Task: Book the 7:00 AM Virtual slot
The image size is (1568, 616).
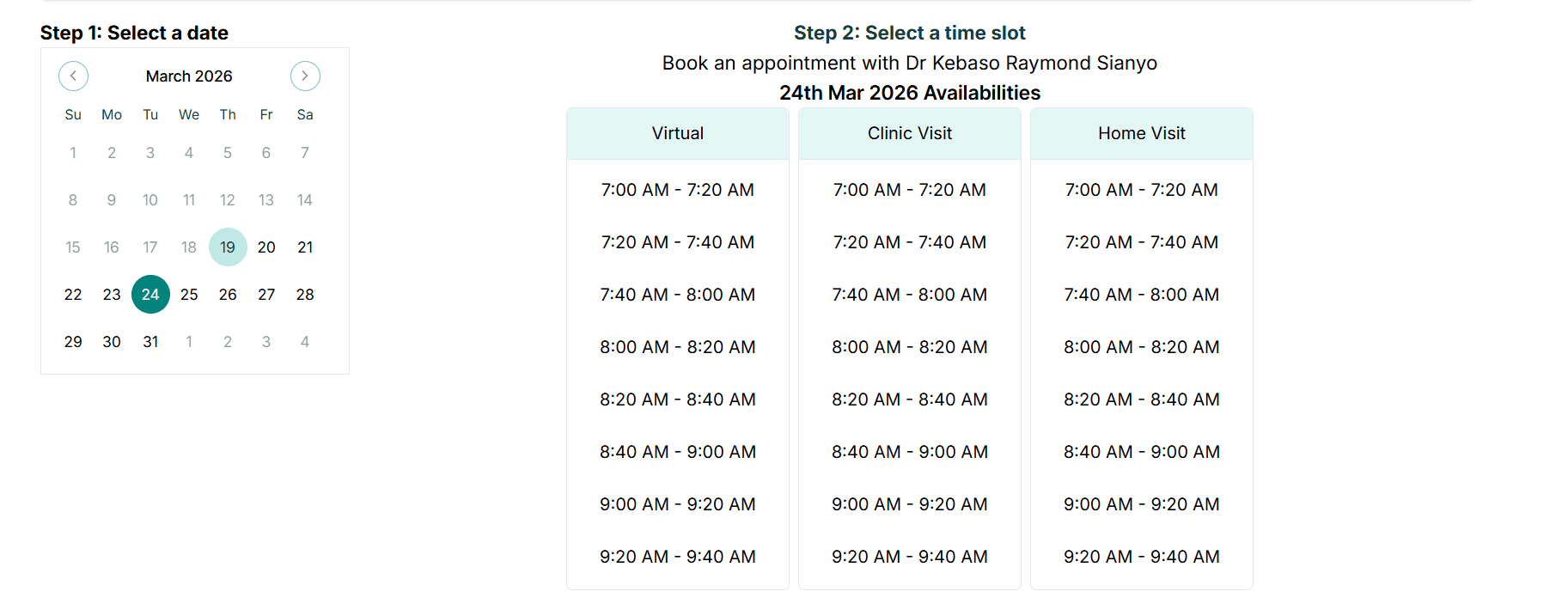Action: (677, 190)
